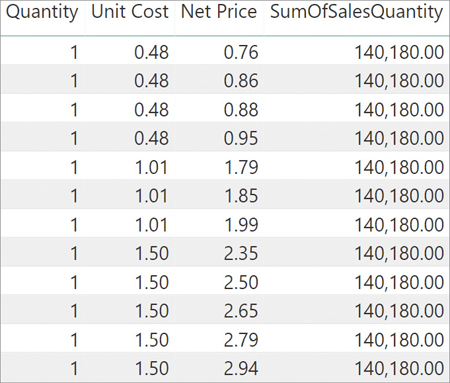Select Net Price cell 2.50
450x383 pixels.
coord(241,282)
